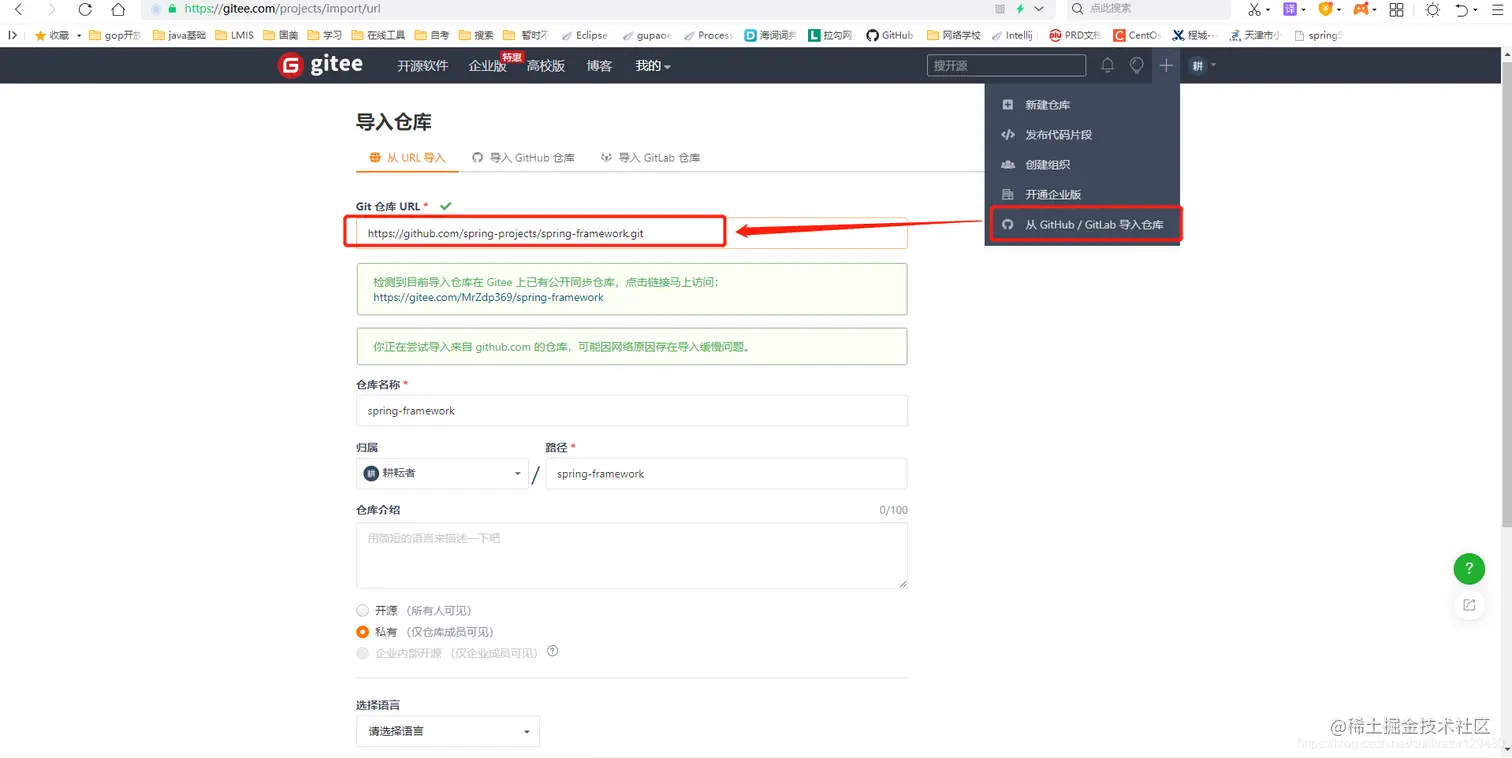1512x758 pixels.
Task: Click the game controller icon in browser toolbar
Action: point(1361,9)
